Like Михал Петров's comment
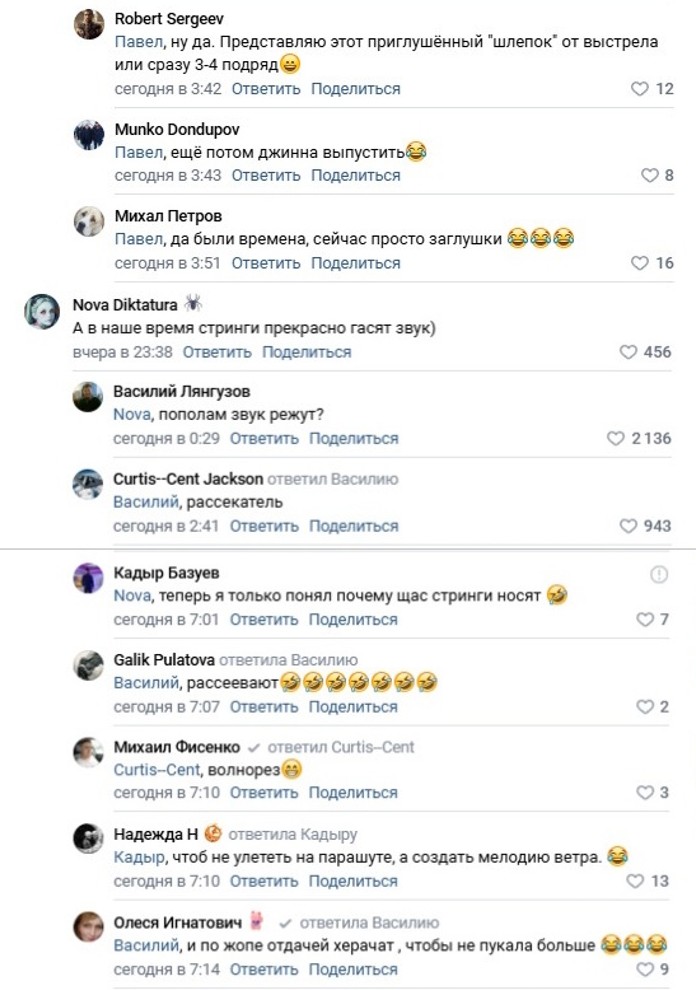The image size is (696, 990). (x=640, y=263)
